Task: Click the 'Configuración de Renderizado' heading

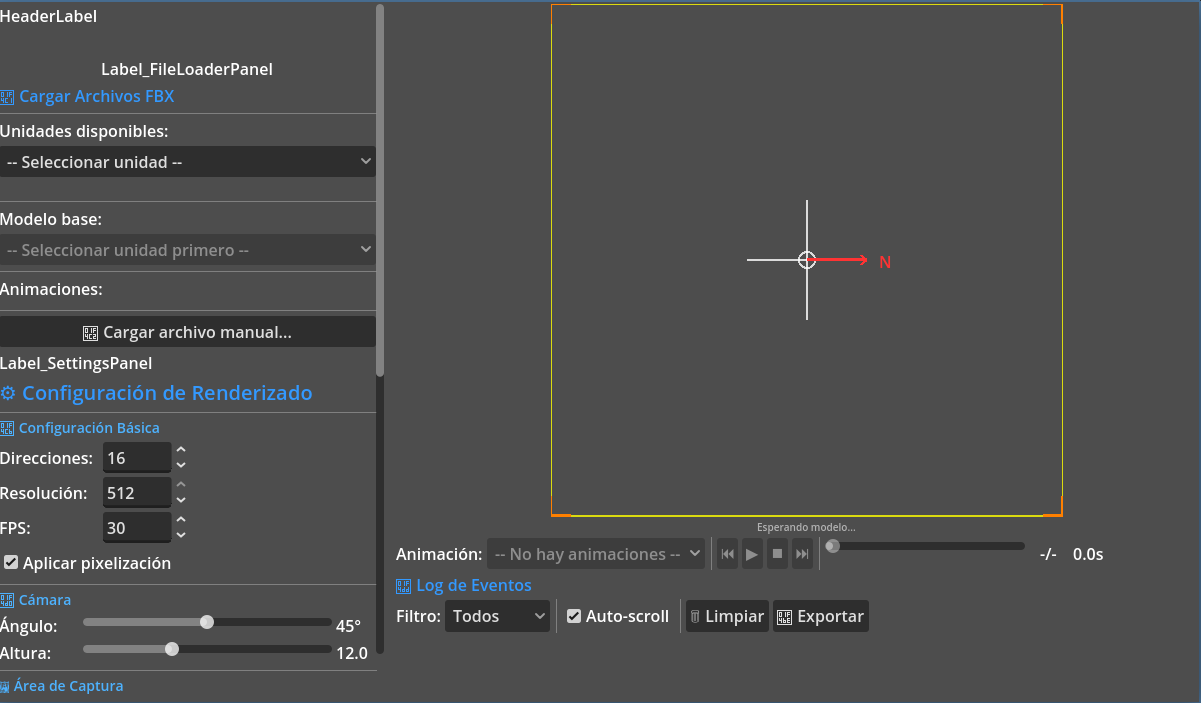Action: pyautogui.click(x=167, y=393)
